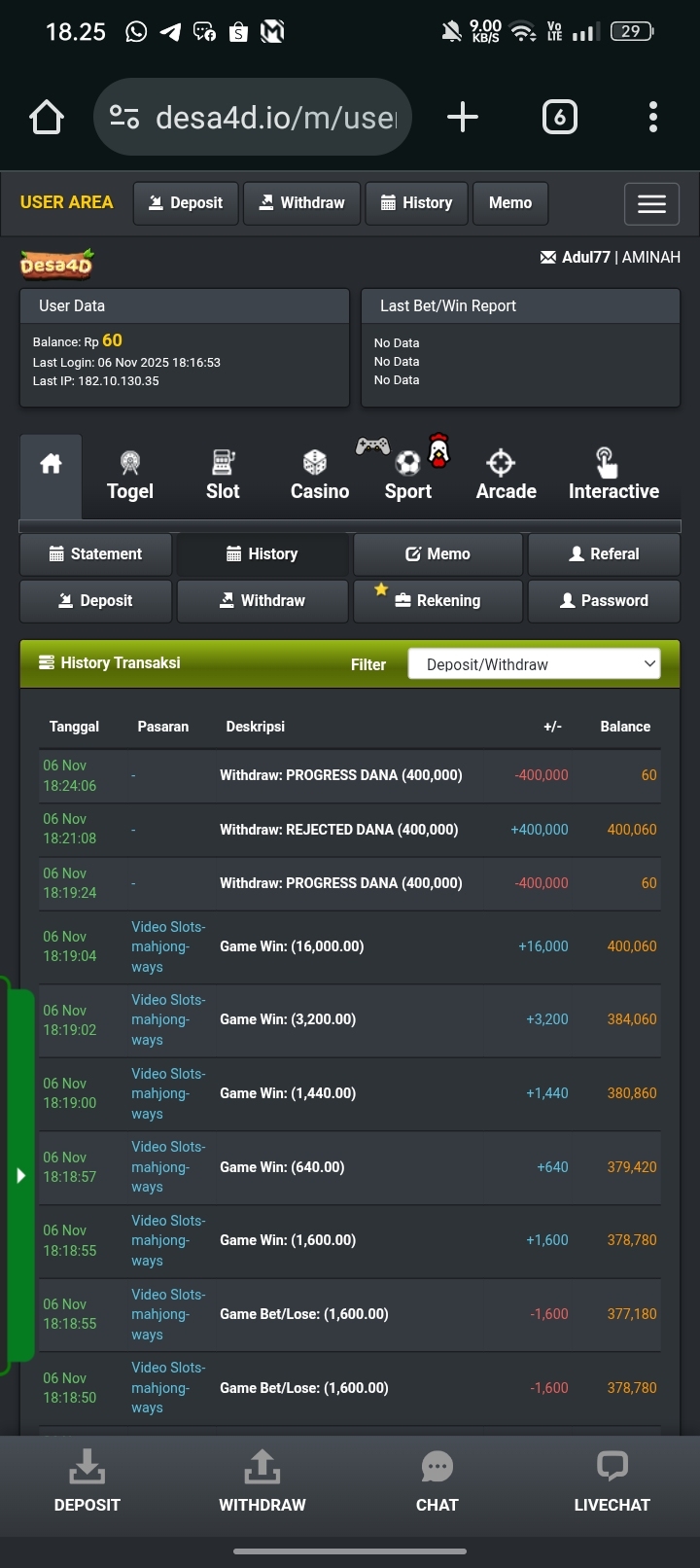Open the Interactive category
Image resolution: width=700 pixels, height=1568 pixels.
point(613,477)
